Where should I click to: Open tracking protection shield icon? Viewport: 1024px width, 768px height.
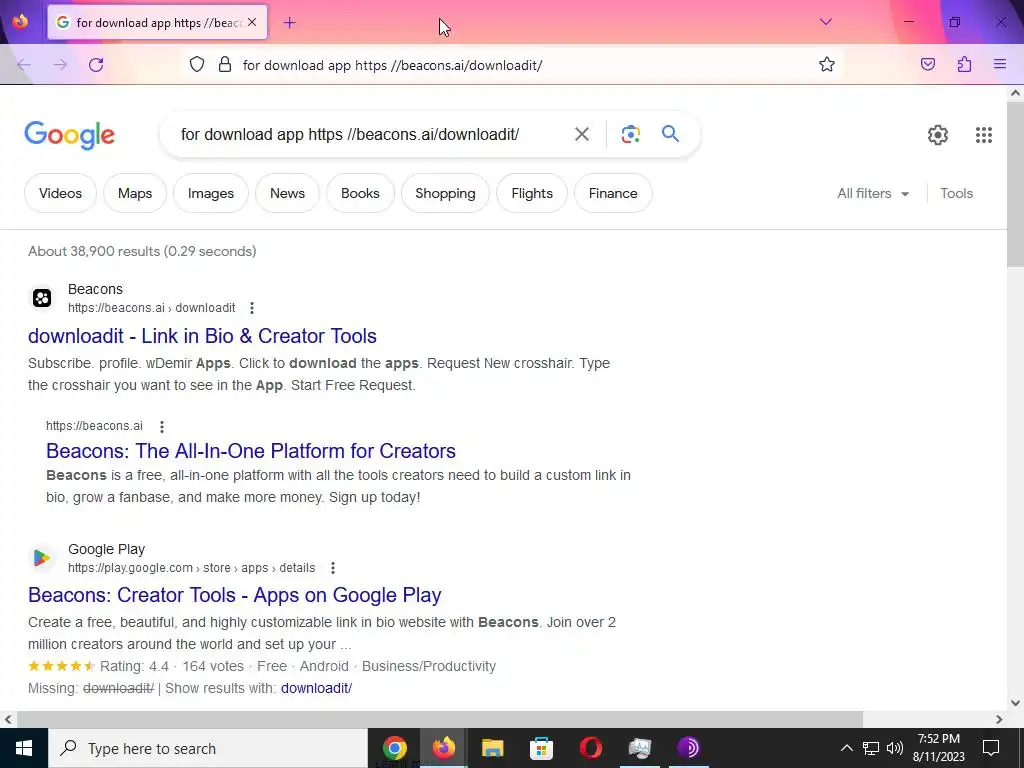[x=197, y=64]
